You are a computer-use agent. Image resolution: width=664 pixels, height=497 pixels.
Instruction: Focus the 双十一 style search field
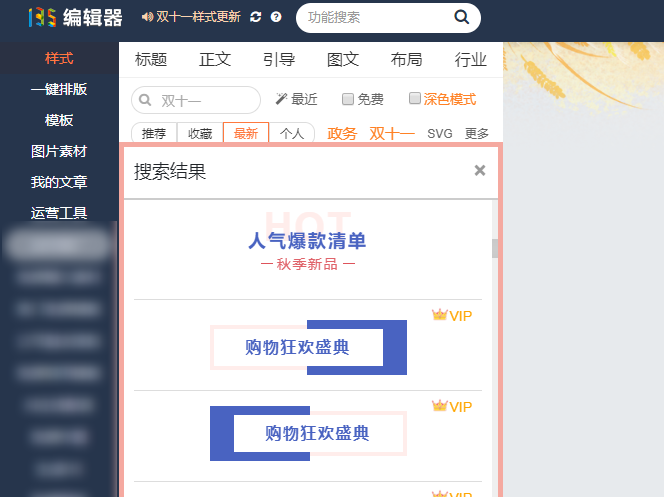tap(196, 100)
